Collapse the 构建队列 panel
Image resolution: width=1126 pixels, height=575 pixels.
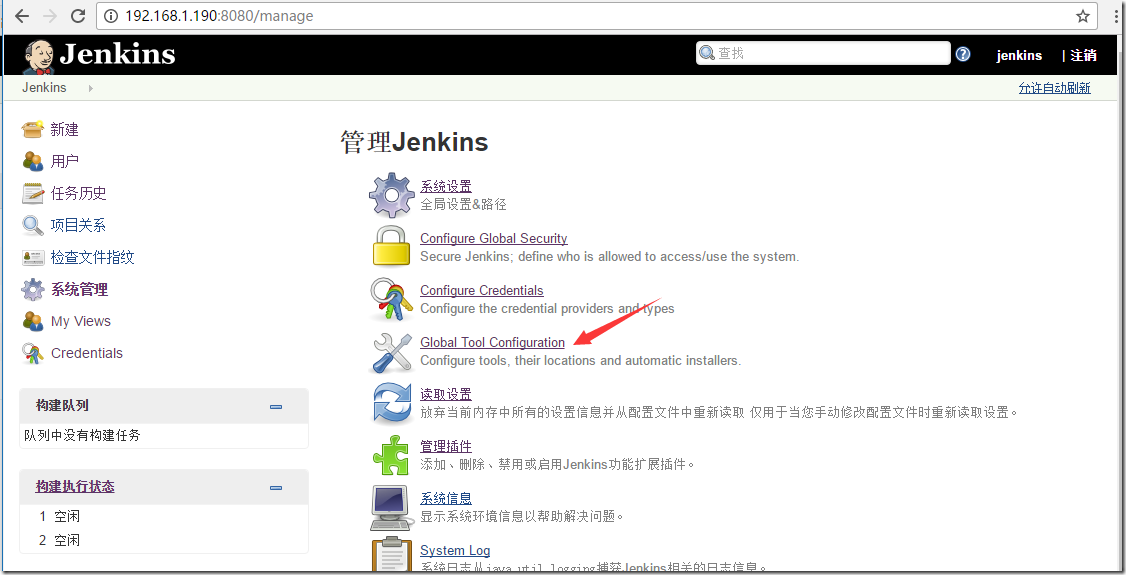pyautogui.click(x=276, y=407)
